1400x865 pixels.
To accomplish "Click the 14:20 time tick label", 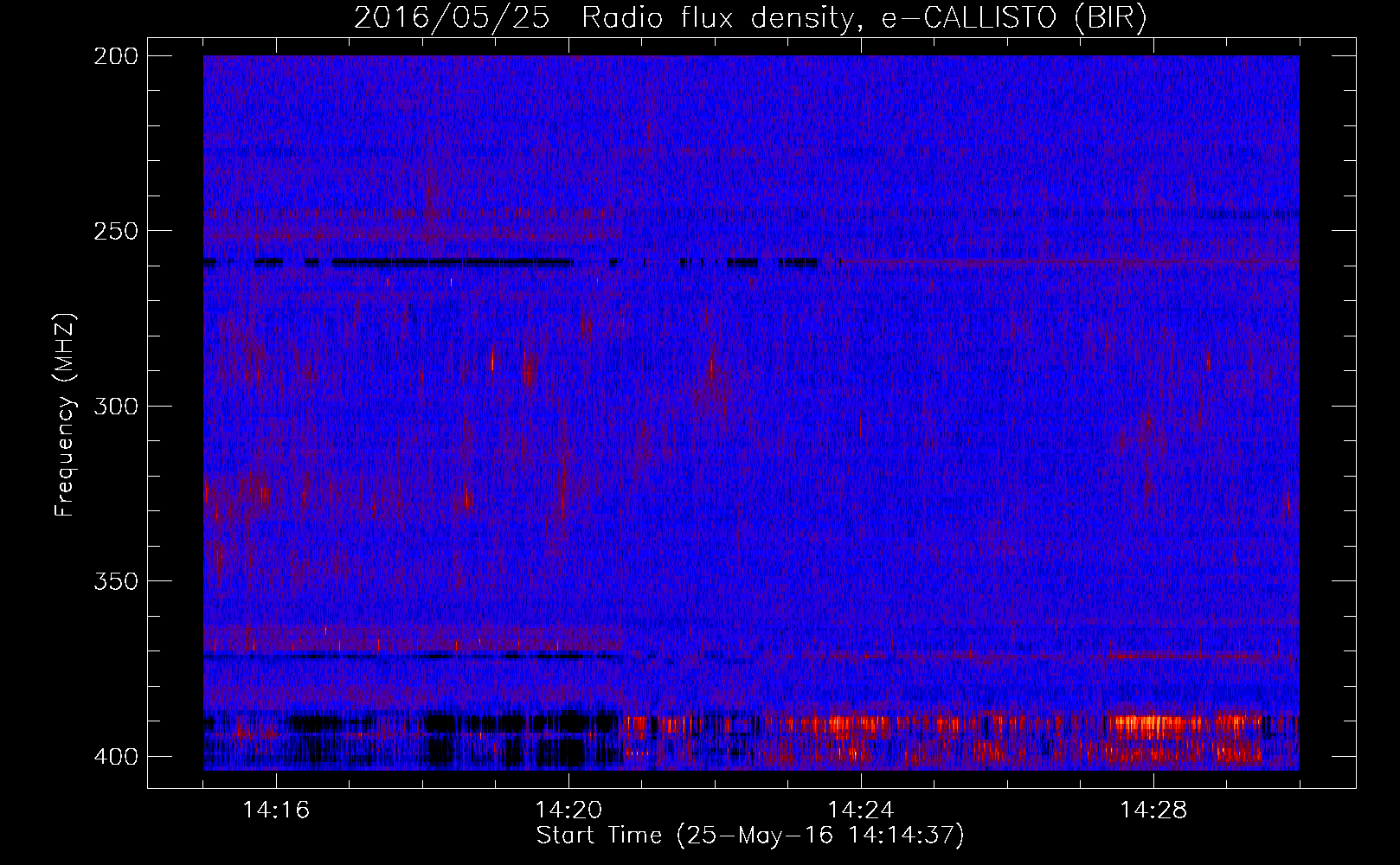I will coord(568,811).
